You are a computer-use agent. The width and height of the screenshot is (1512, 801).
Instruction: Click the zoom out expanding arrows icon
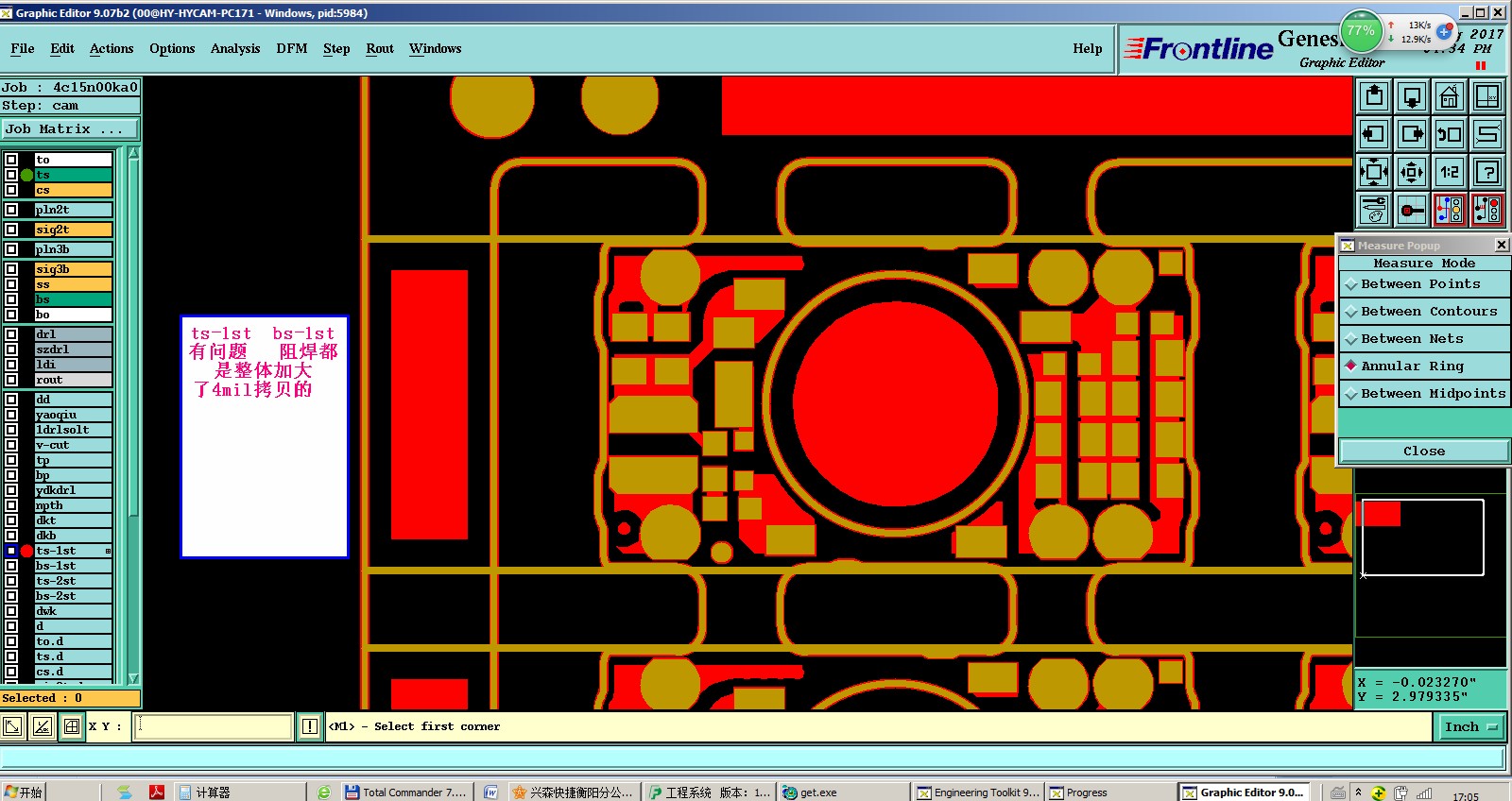1412,172
